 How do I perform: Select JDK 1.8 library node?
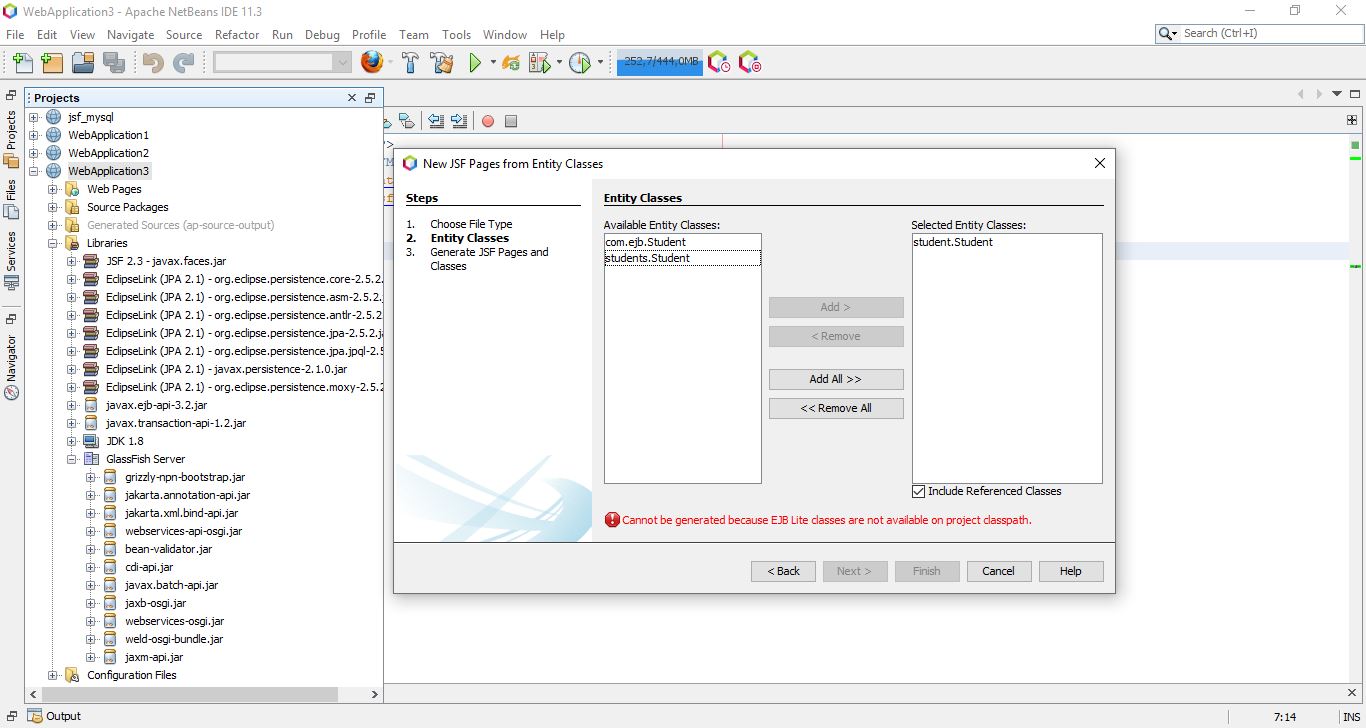(x=126, y=441)
